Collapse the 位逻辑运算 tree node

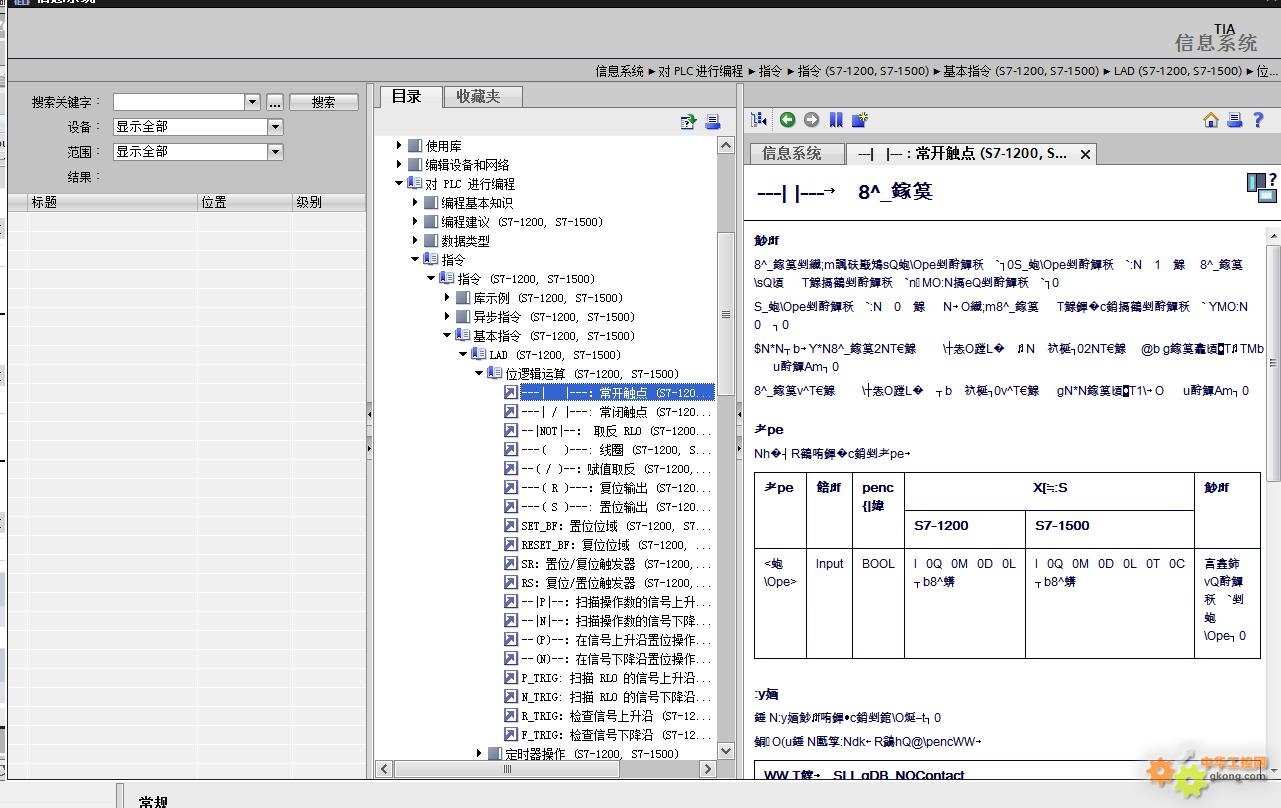pyautogui.click(x=479, y=374)
